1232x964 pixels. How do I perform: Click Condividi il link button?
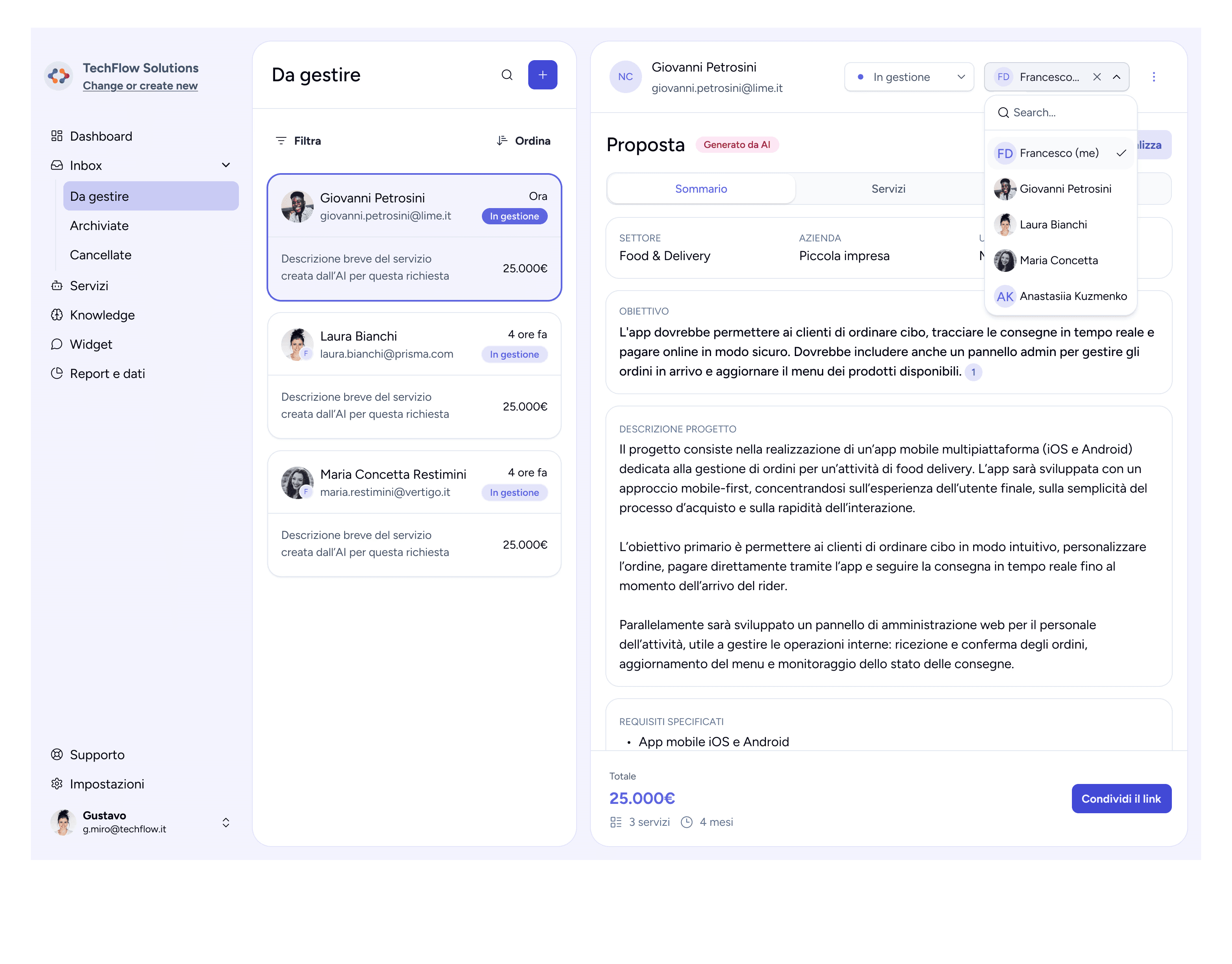1120,799
